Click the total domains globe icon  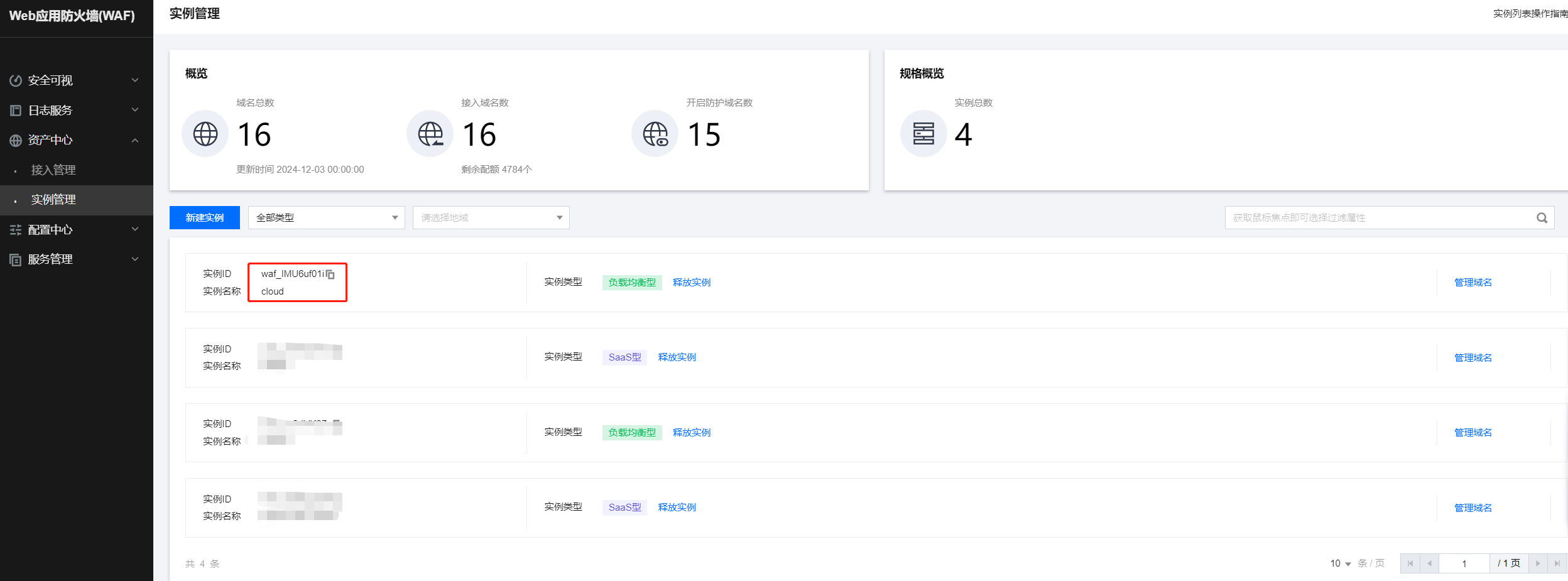(x=205, y=134)
